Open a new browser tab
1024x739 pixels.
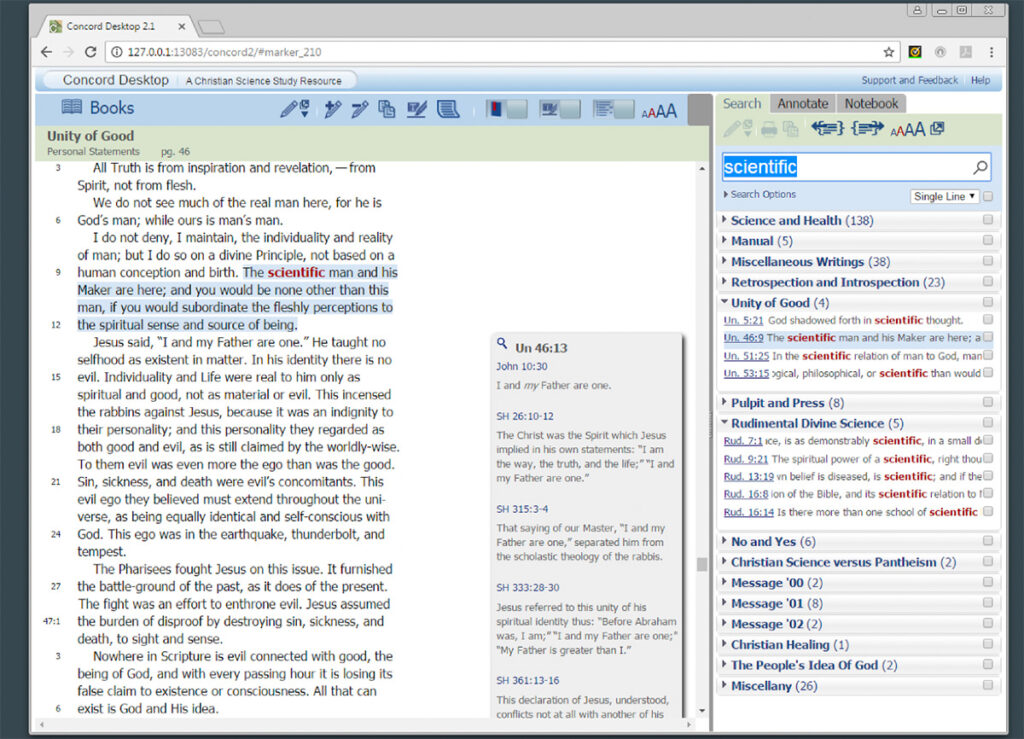(212, 27)
